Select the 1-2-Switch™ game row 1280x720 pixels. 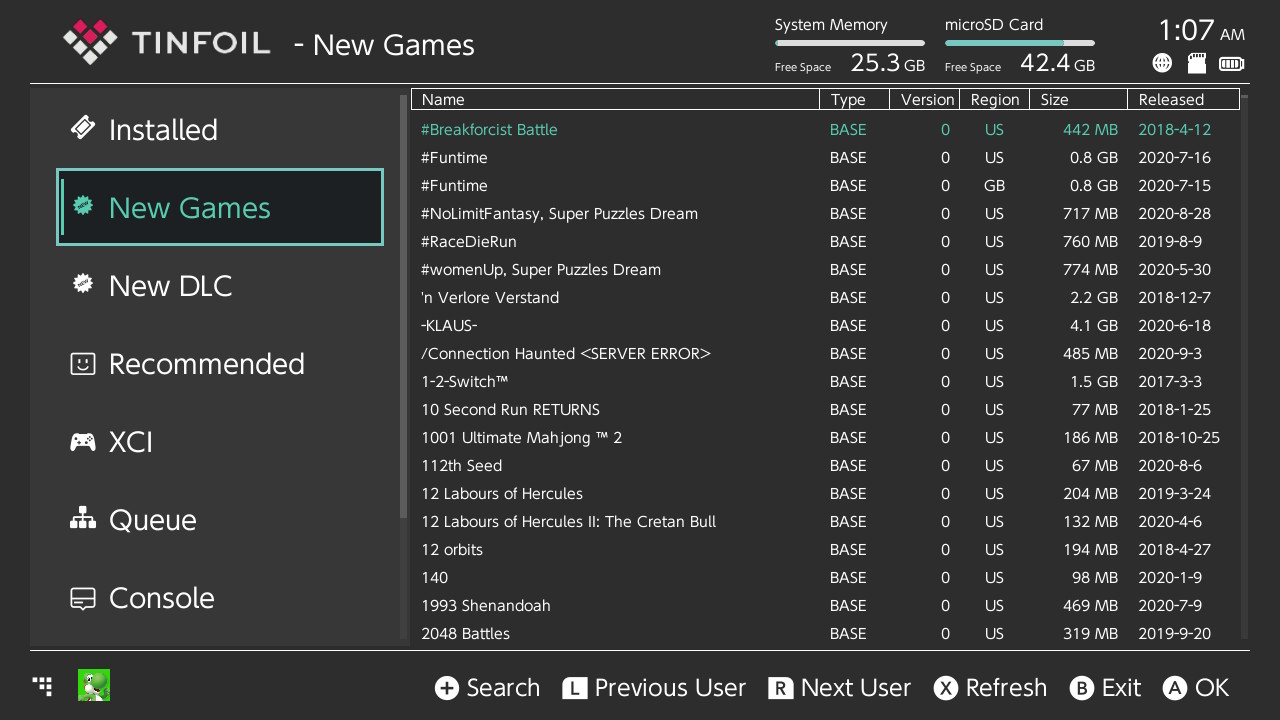pyautogui.click(x=826, y=381)
